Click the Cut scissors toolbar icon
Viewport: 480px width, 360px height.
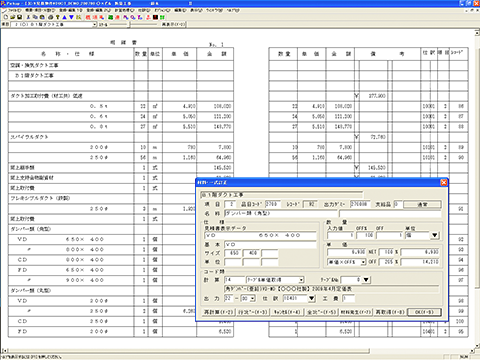point(28,17)
